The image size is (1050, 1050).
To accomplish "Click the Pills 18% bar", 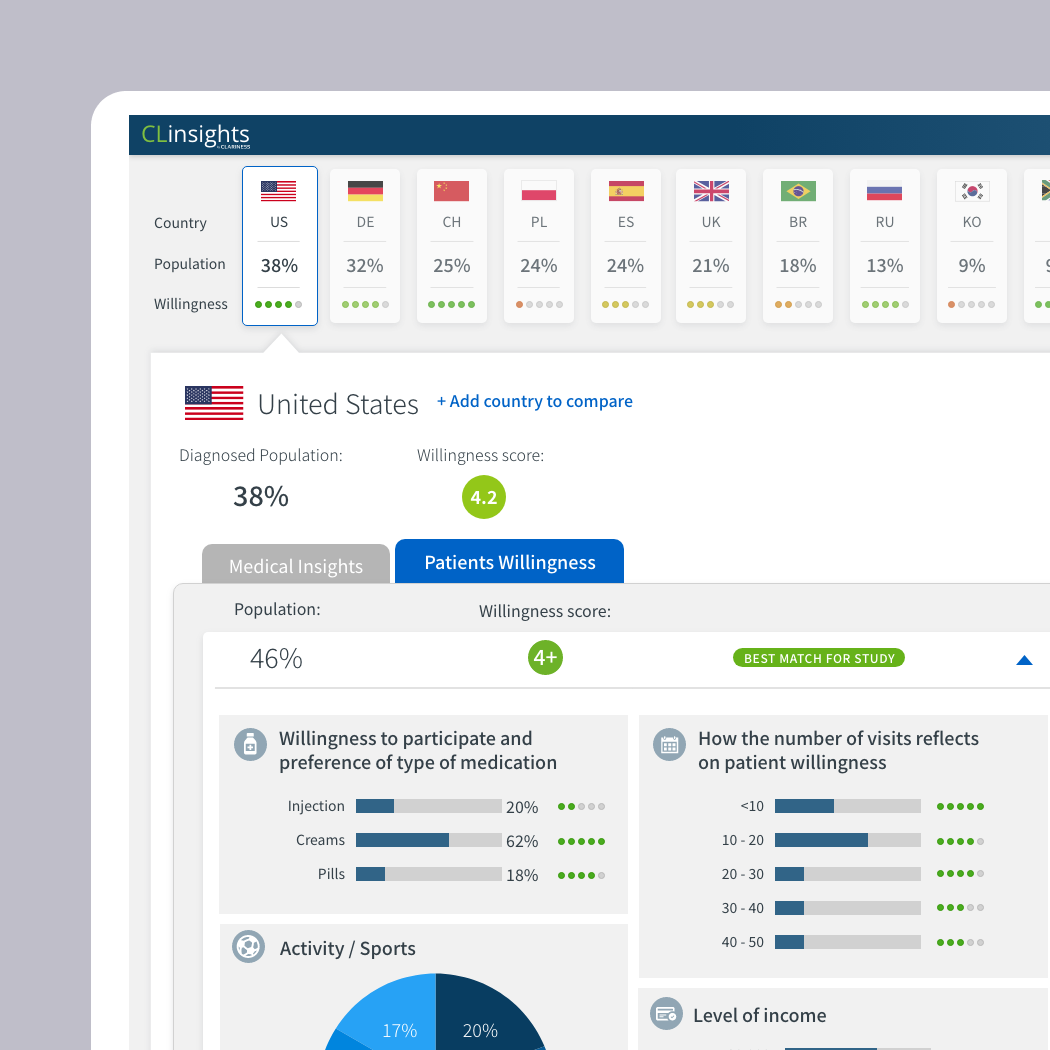I will (429, 874).
